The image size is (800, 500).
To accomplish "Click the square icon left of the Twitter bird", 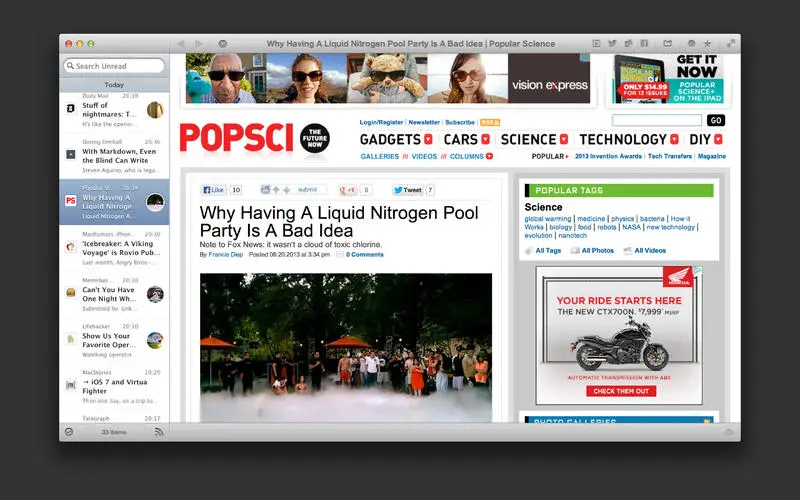I will pos(596,44).
